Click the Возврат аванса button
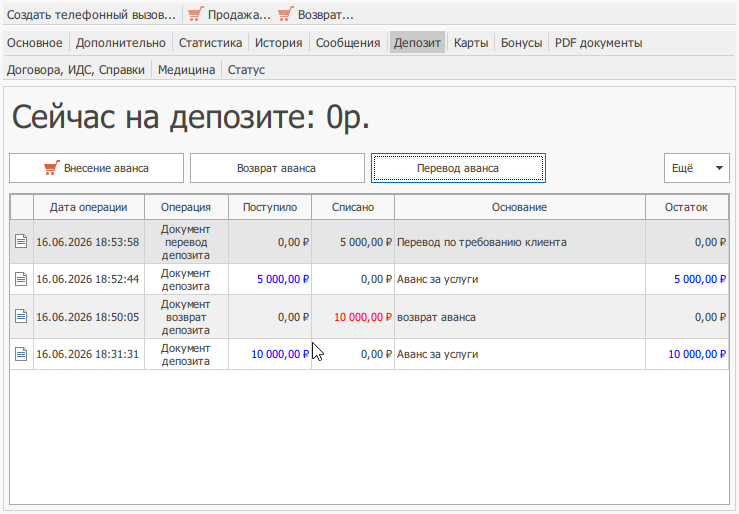This screenshot has width=739, height=514. (277, 168)
